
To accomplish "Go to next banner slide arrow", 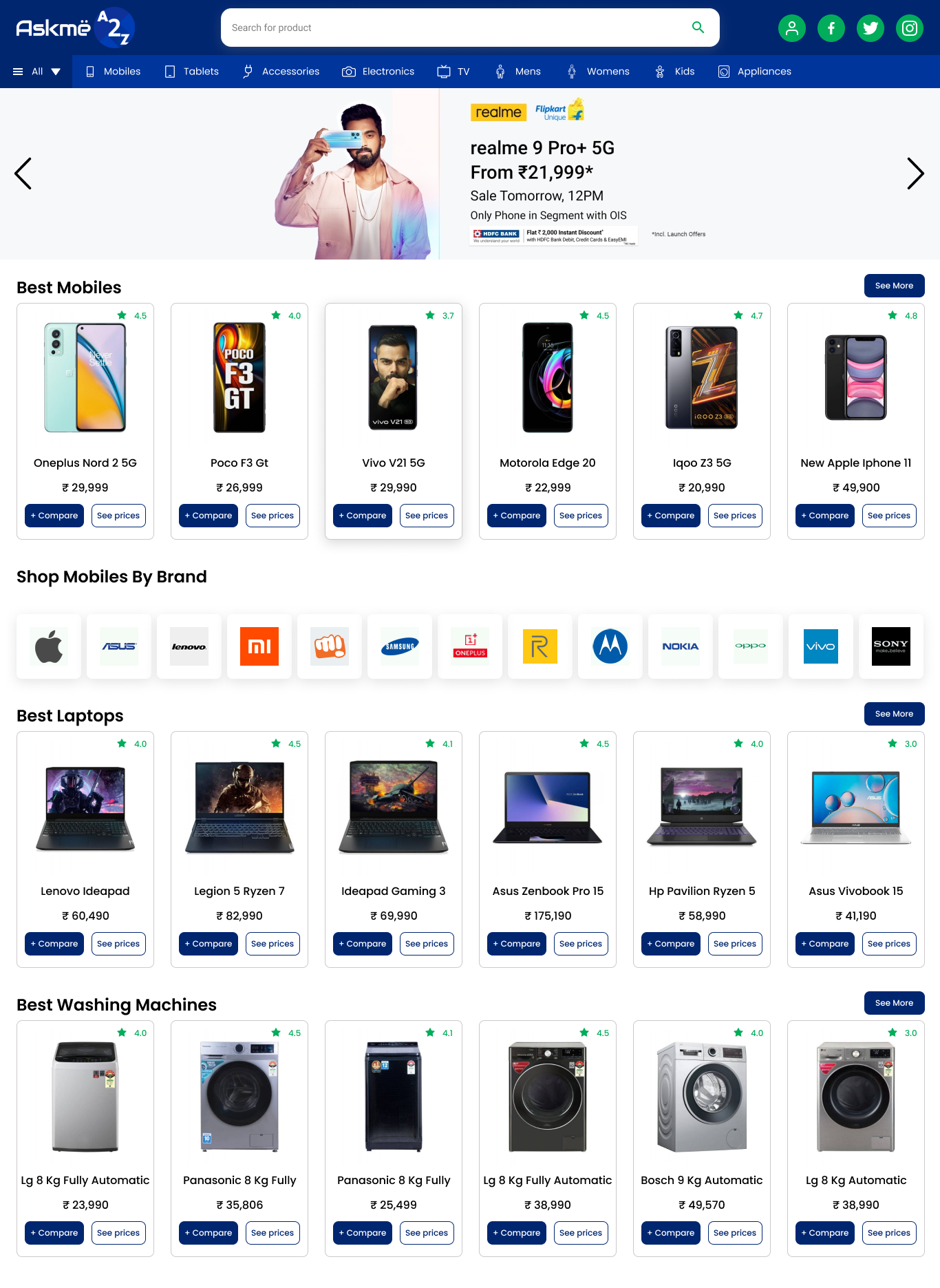I will [915, 173].
